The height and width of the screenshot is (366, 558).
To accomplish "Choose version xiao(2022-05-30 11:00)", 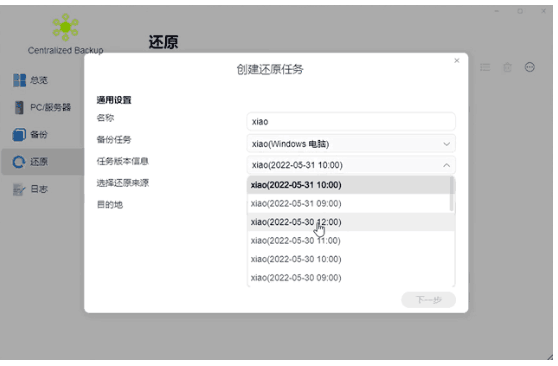I will click(351, 240).
